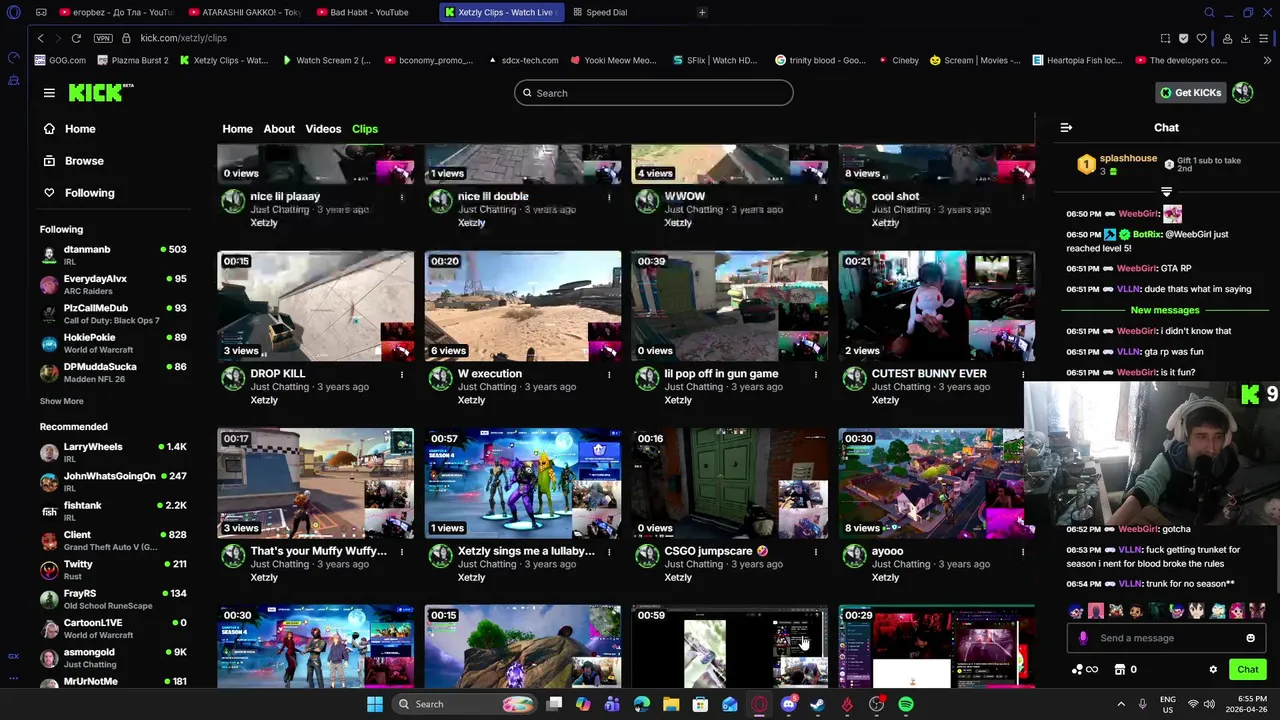Open the volume icon in system tray

(1209, 704)
